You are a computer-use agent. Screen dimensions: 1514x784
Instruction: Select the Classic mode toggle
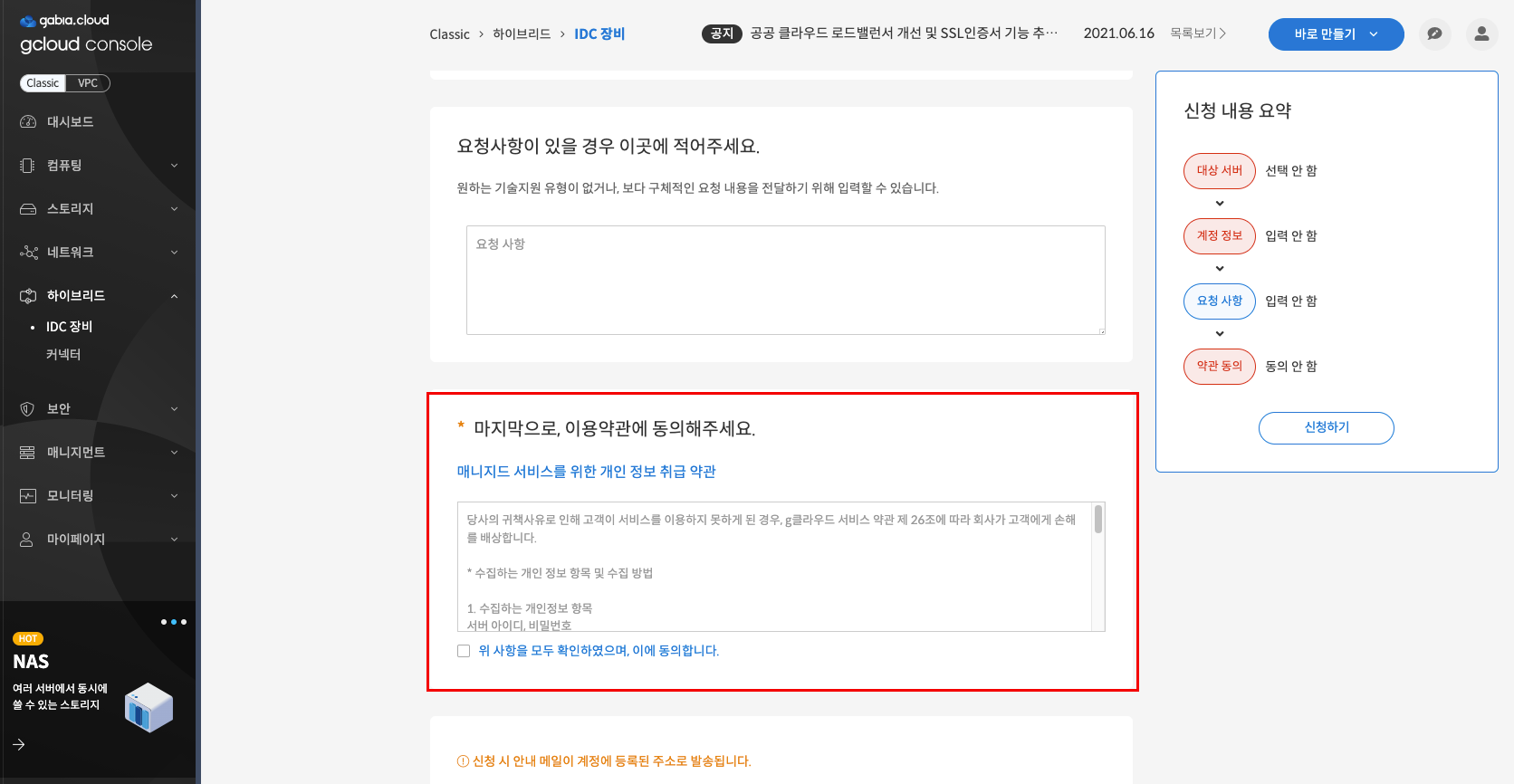(43, 83)
